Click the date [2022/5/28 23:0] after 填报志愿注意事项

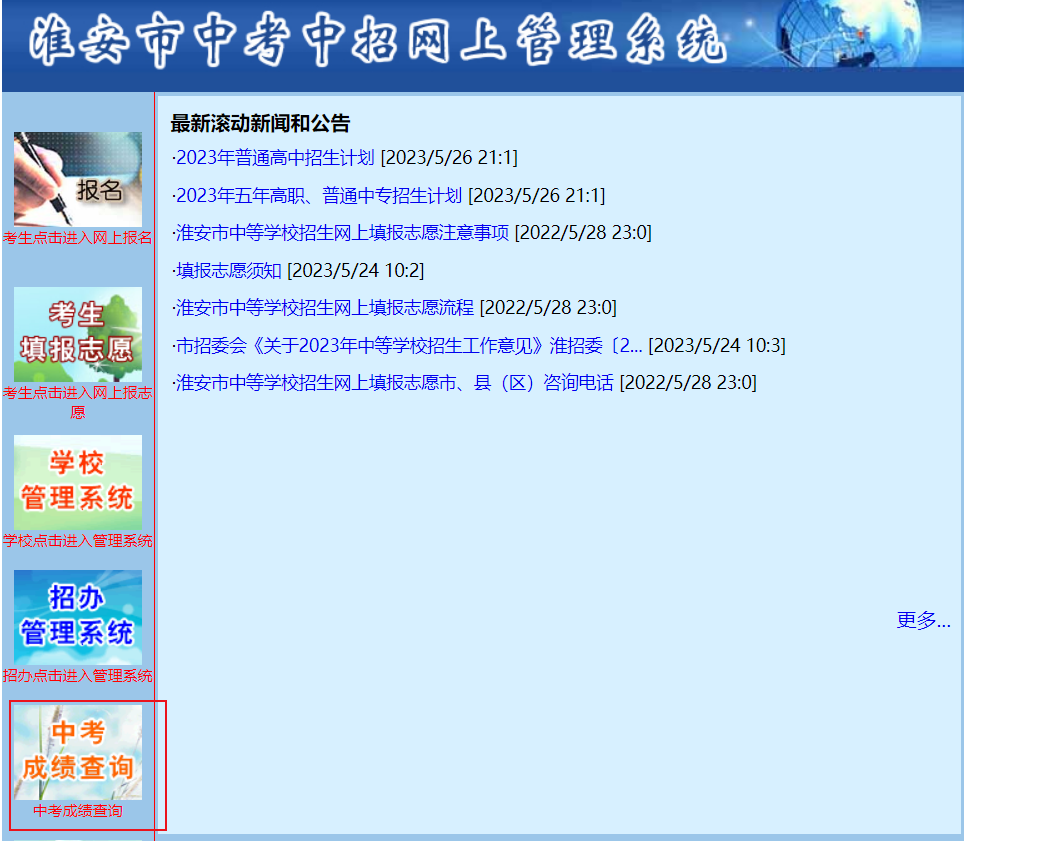click(583, 233)
